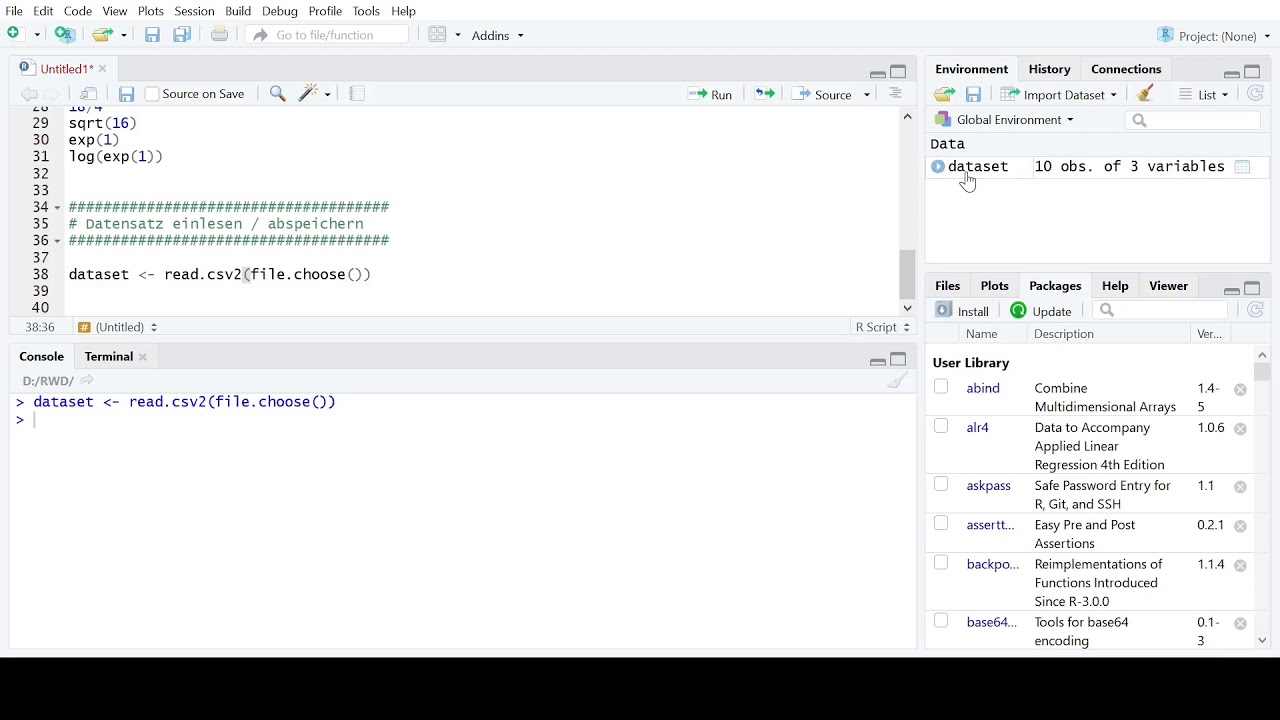The width and height of the screenshot is (1280, 720).
Task: Click the packages list scrollbar thumb
Action: point(1262,372)
